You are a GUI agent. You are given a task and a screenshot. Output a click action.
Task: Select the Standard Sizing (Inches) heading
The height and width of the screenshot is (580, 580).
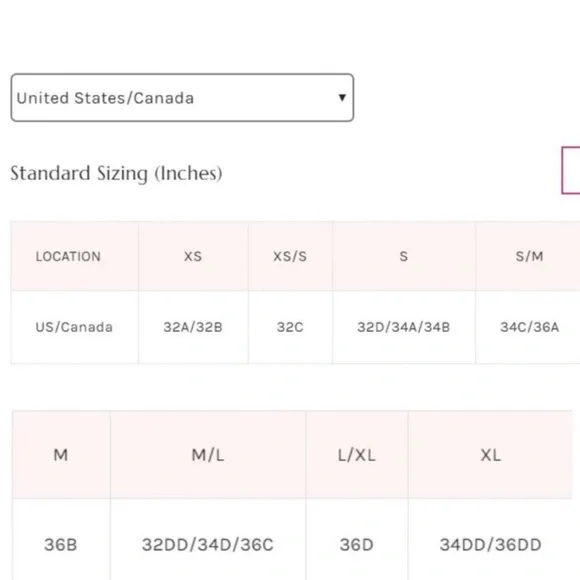click(116, 173)
